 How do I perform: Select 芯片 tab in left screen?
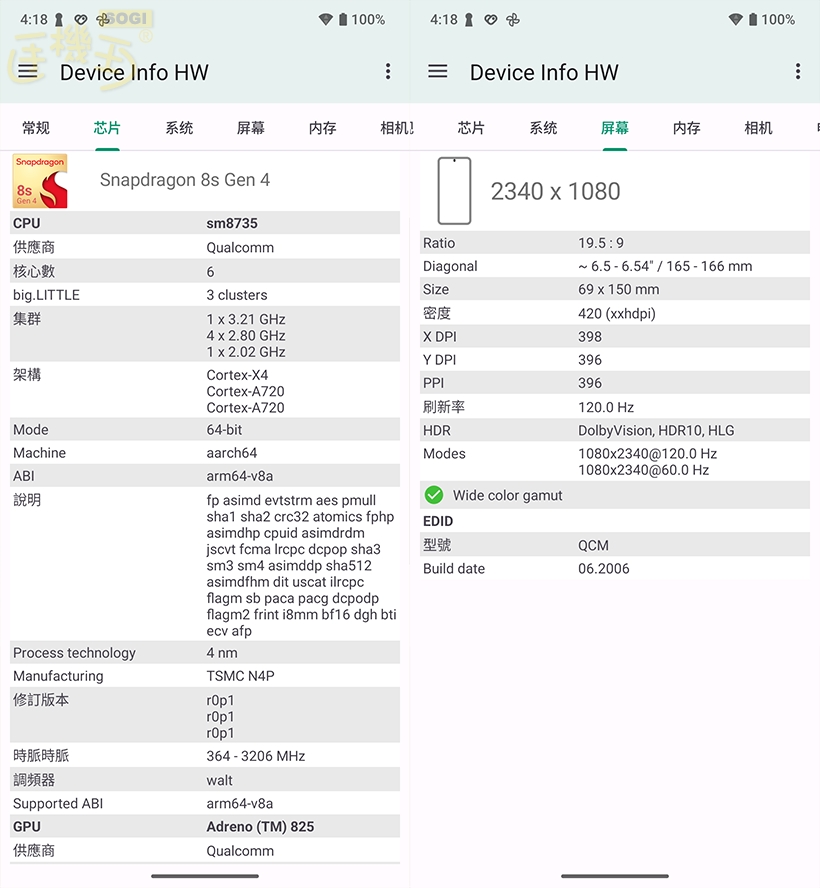107,128
